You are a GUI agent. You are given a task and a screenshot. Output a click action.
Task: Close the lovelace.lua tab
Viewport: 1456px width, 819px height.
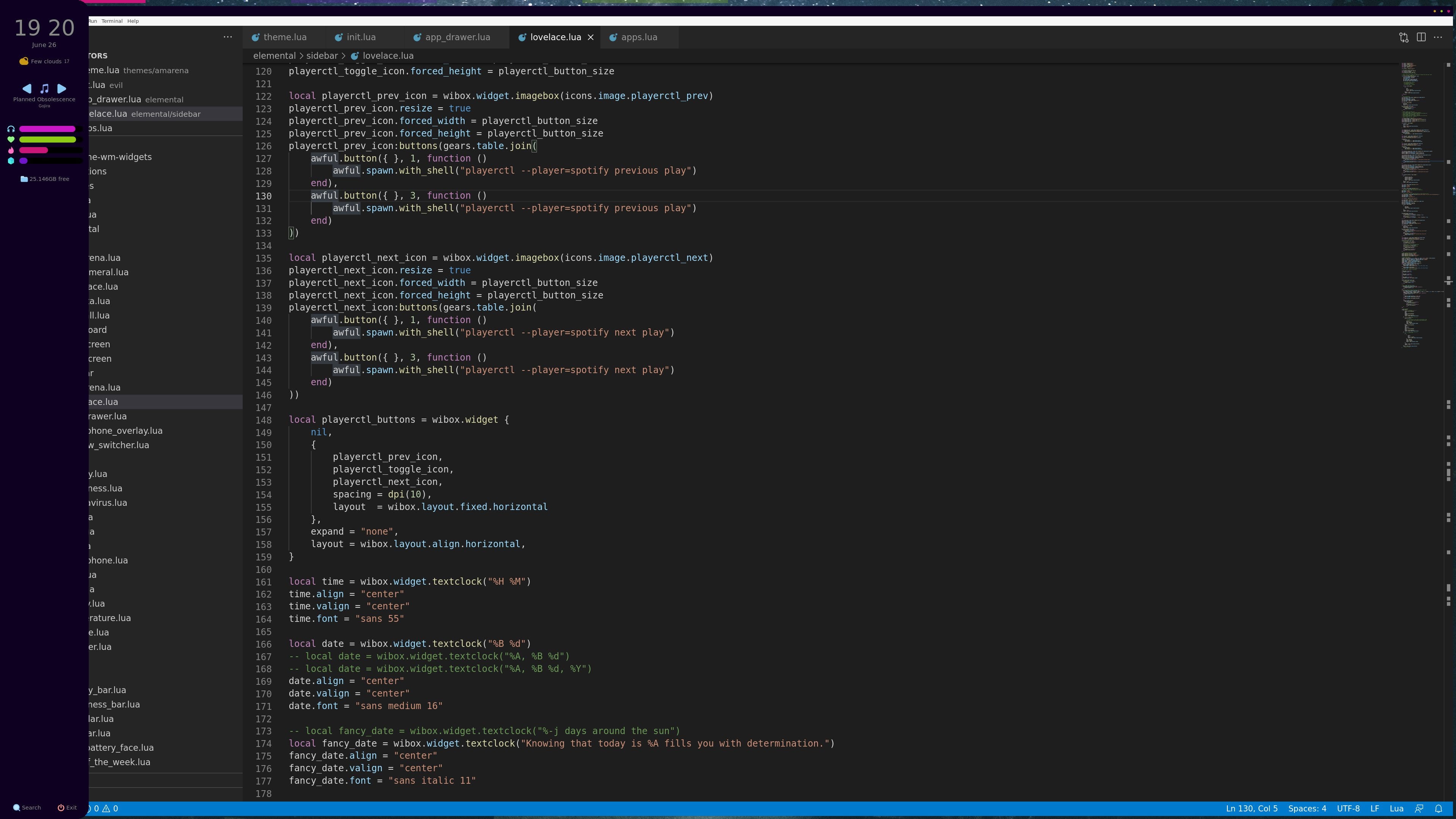tap(591, 37)
